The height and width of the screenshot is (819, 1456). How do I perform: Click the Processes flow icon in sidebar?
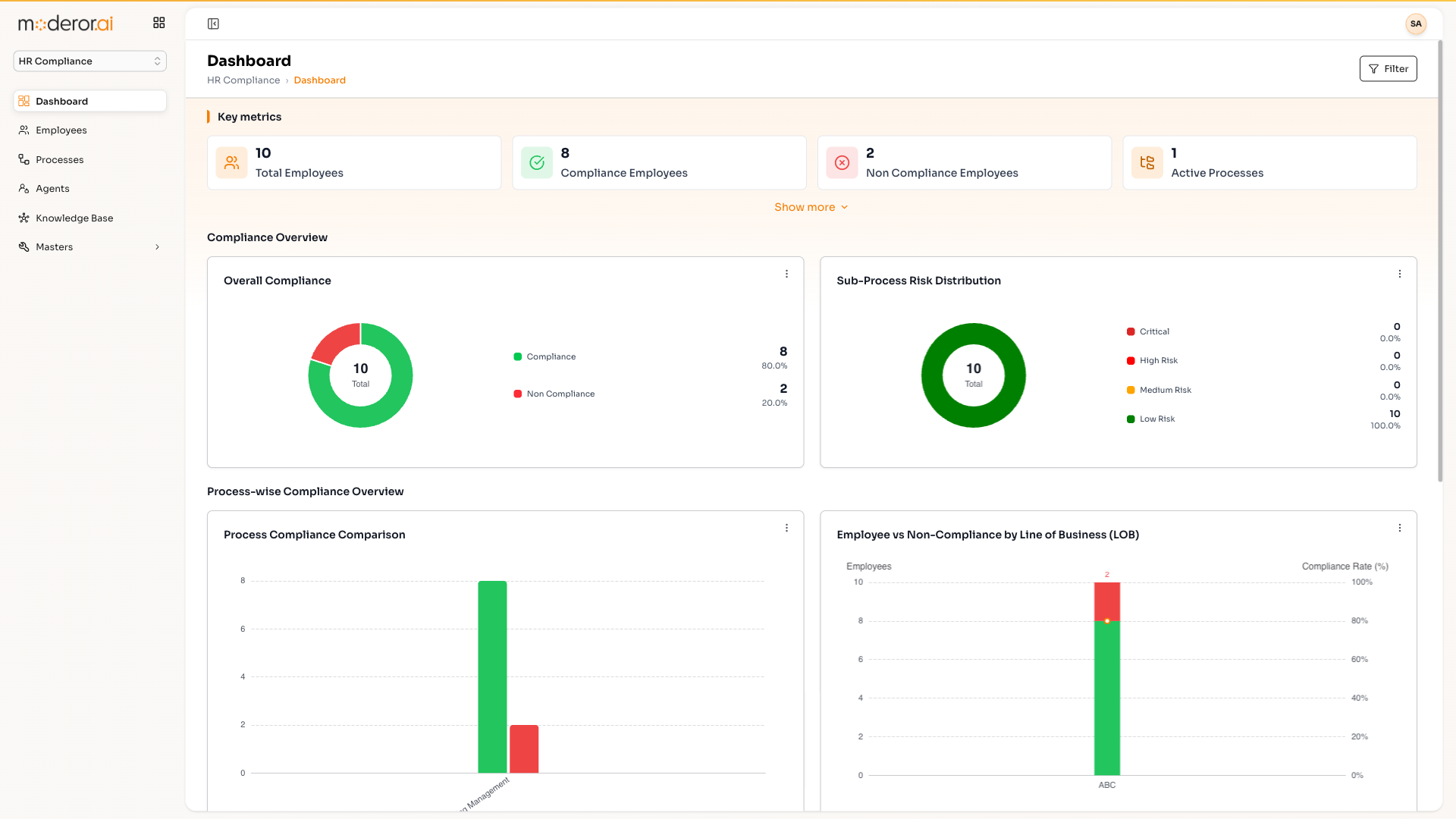coord(24,160)
